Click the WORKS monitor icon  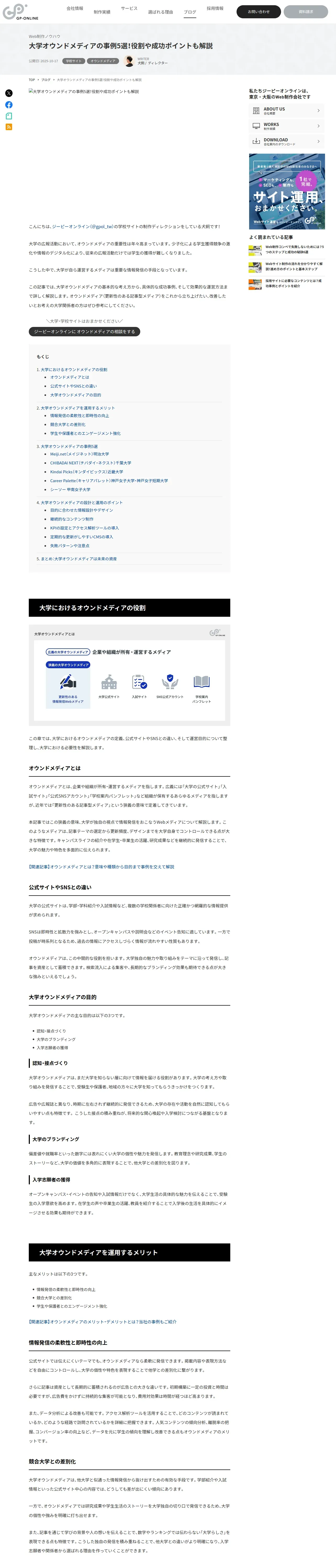pyautogui.click(x=256, y=126)
